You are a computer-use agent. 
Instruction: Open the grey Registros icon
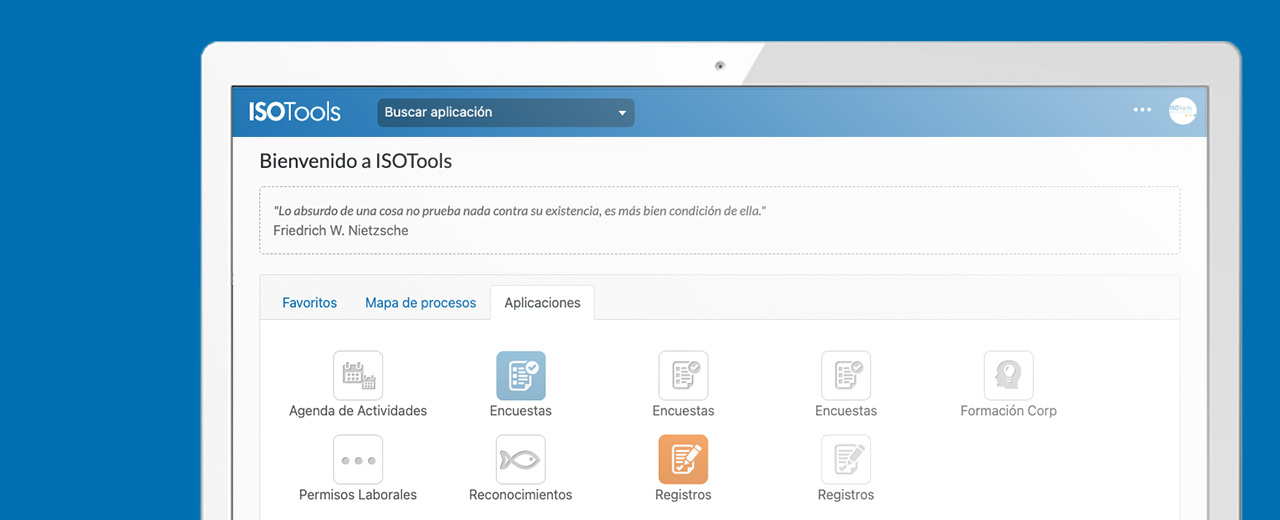(x=846, y=460)
